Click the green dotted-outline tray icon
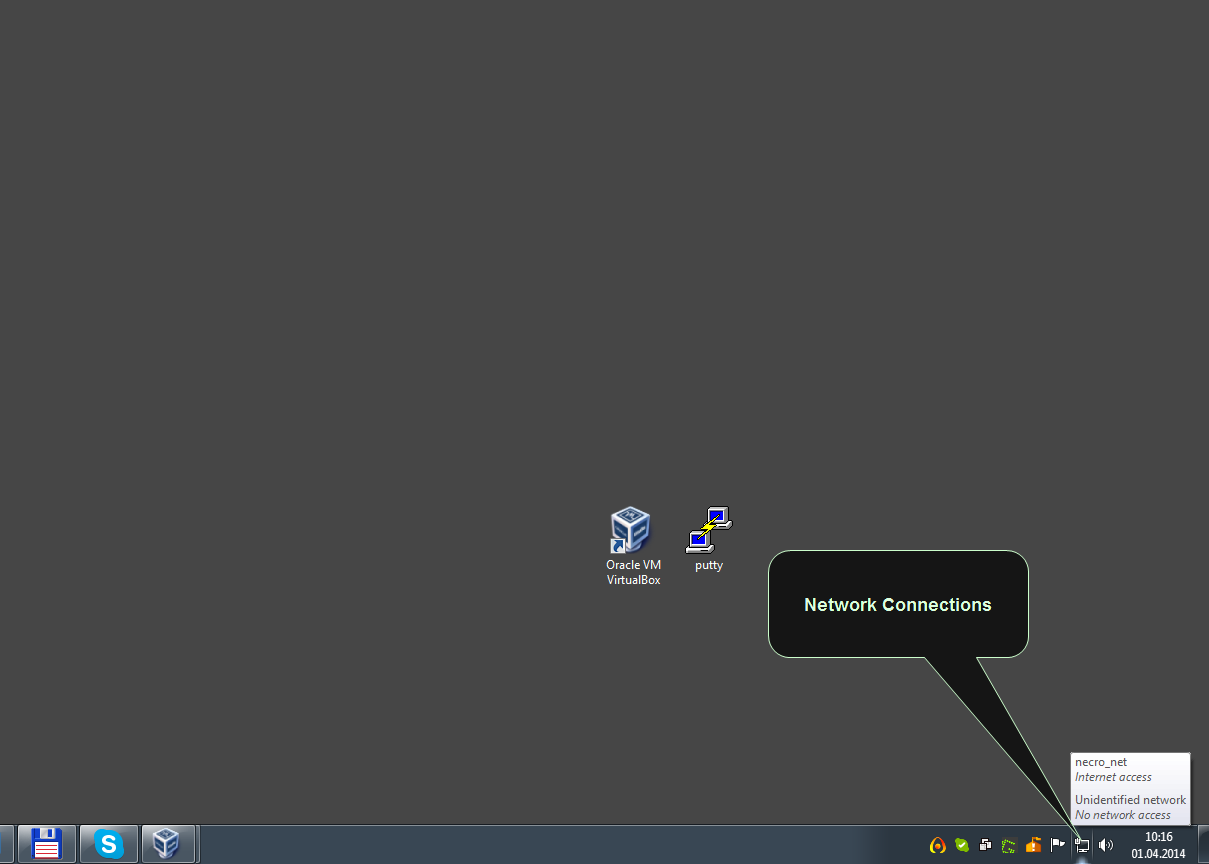The image size is (1209, 864). click(x=1010, y=845)
